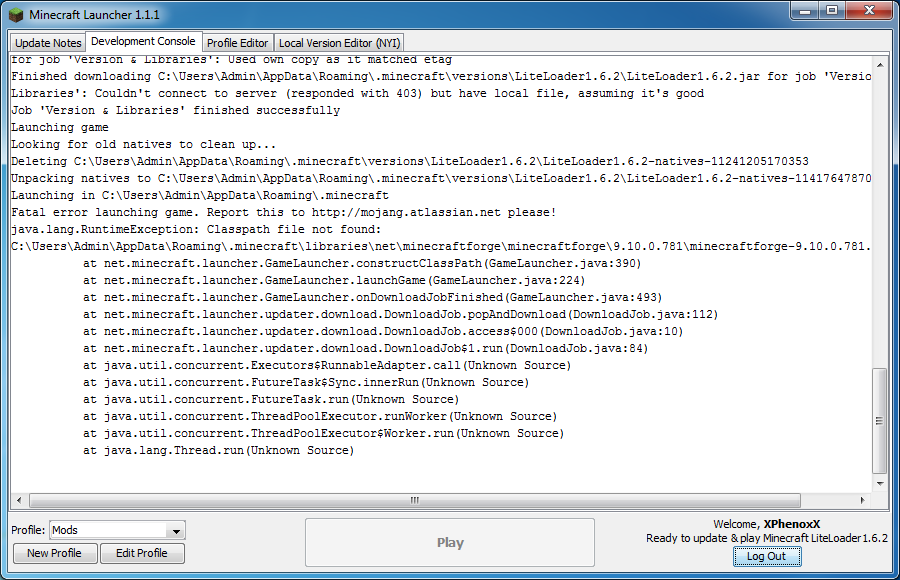
Task: Click the console vertical scrollbar up arrow
Action: pyautogui.click(x=879, y=62)
